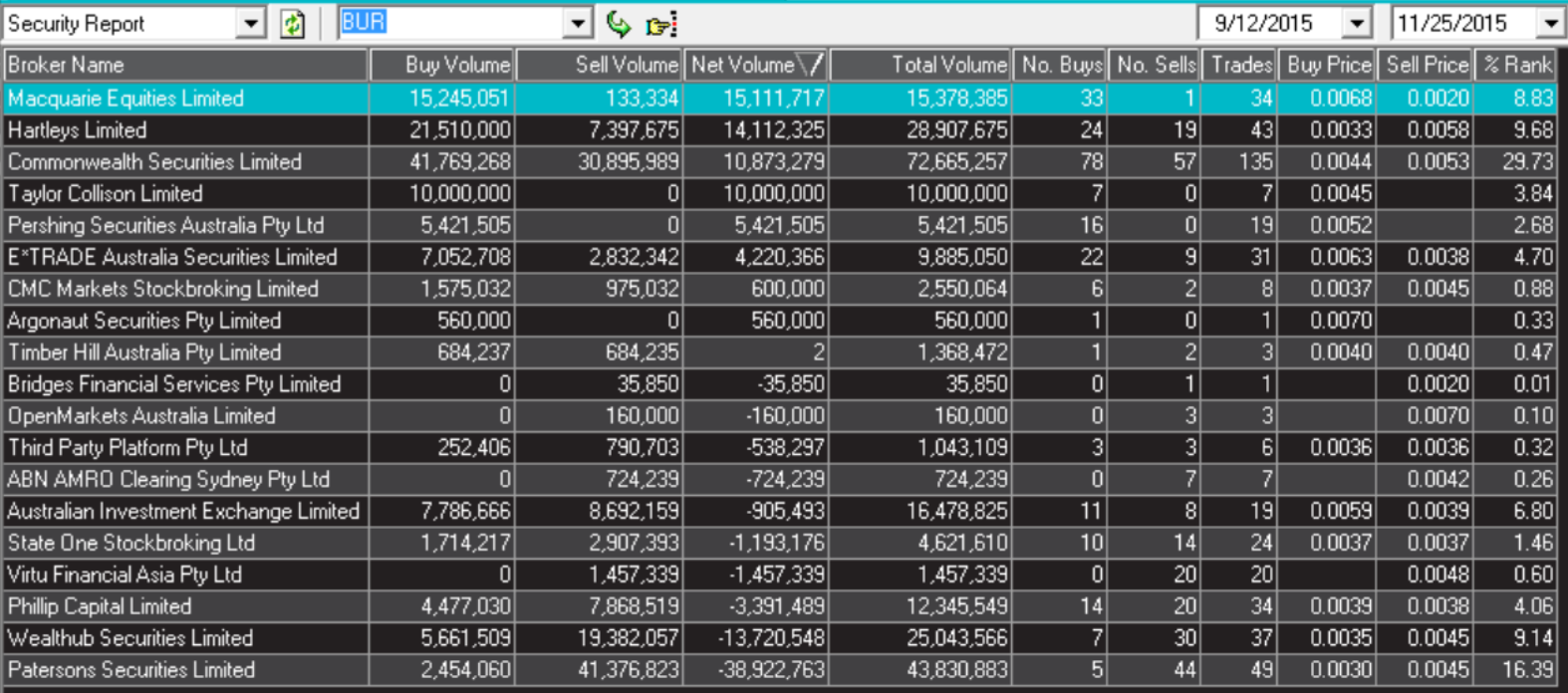1568x693 pixels.
Task: Select Third Party Platform Pty Ltd
Action: 128,448
